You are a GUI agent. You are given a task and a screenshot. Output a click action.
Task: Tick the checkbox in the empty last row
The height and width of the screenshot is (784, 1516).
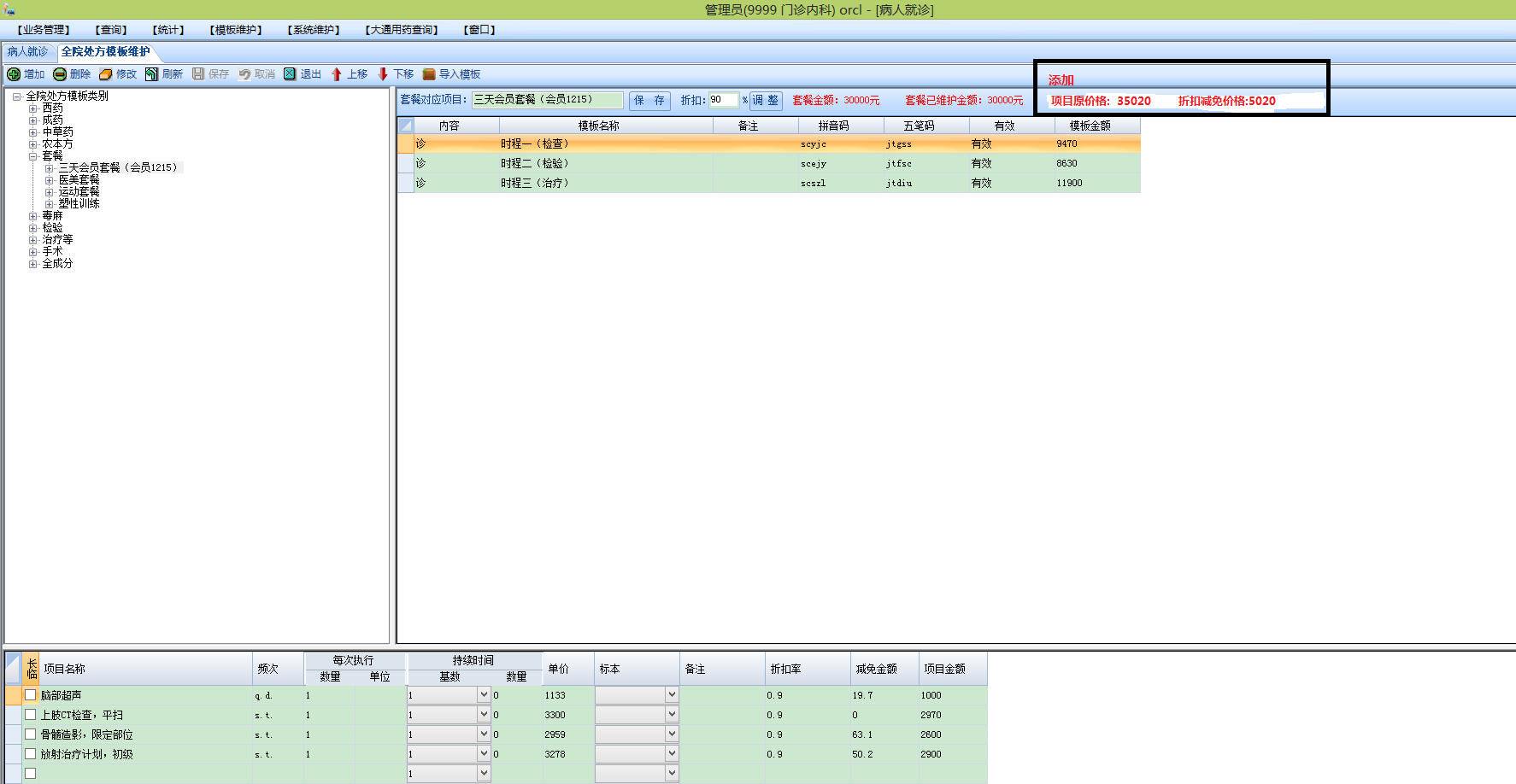pos(31,774)
